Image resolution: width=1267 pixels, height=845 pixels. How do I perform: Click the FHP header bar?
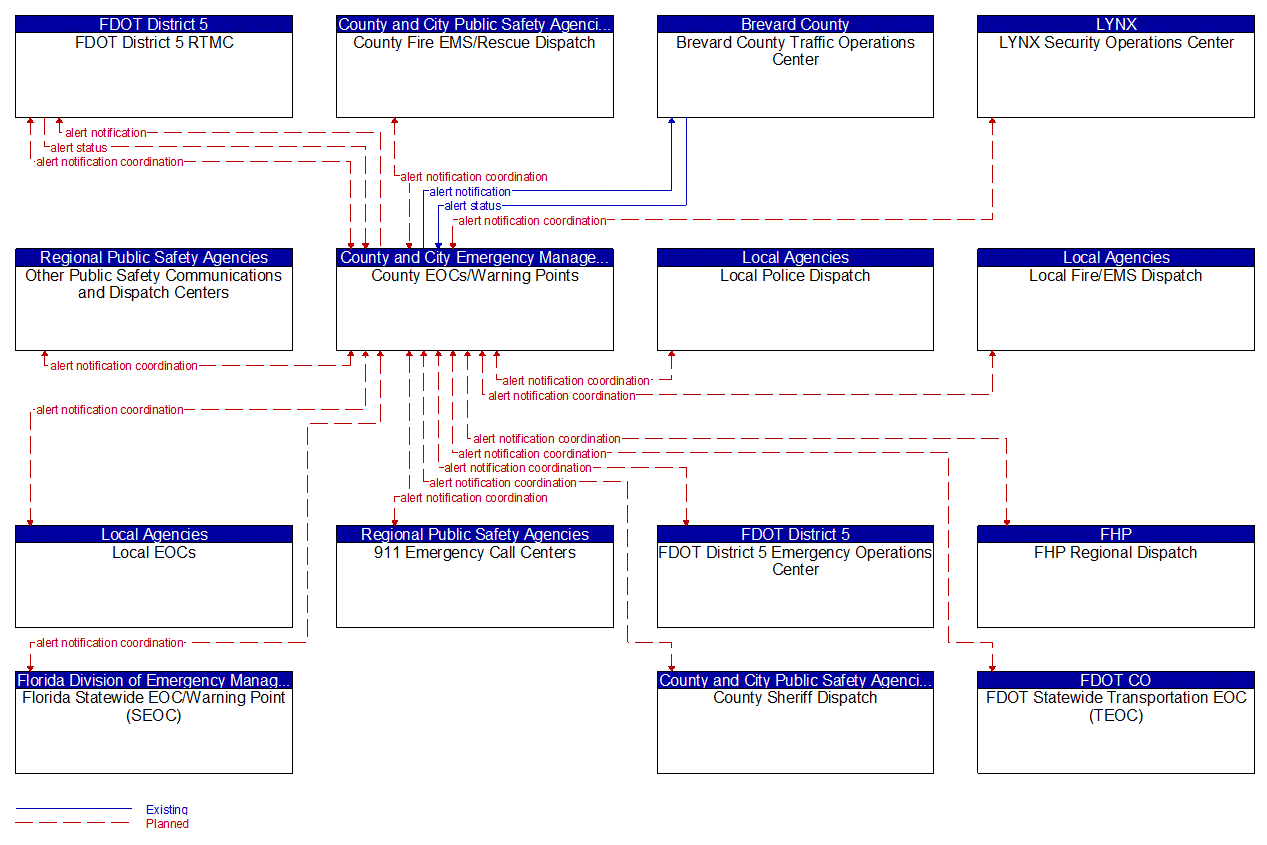1116,535
